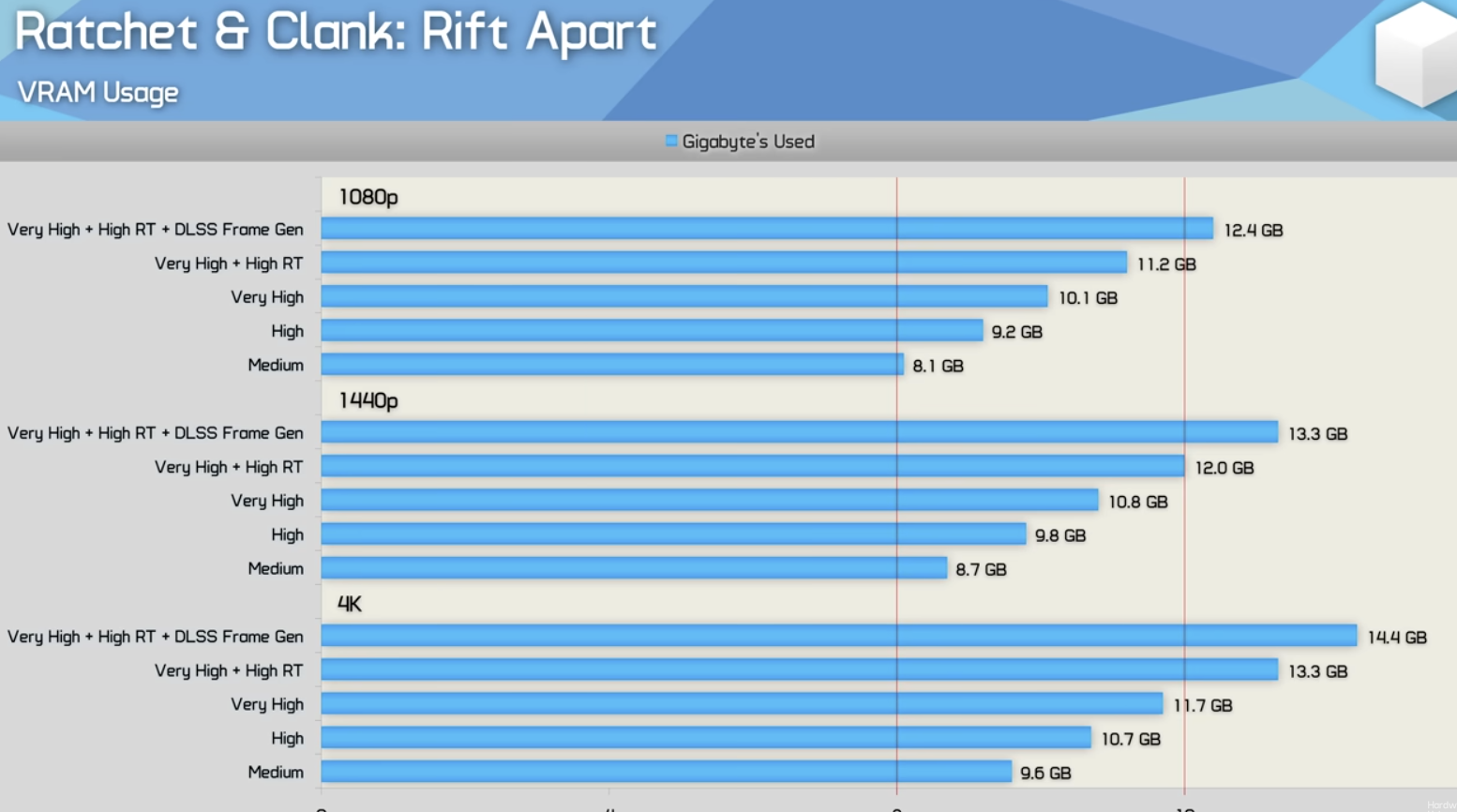
Task: Click the 4K "High" row label
Action: tap(287, 738)
